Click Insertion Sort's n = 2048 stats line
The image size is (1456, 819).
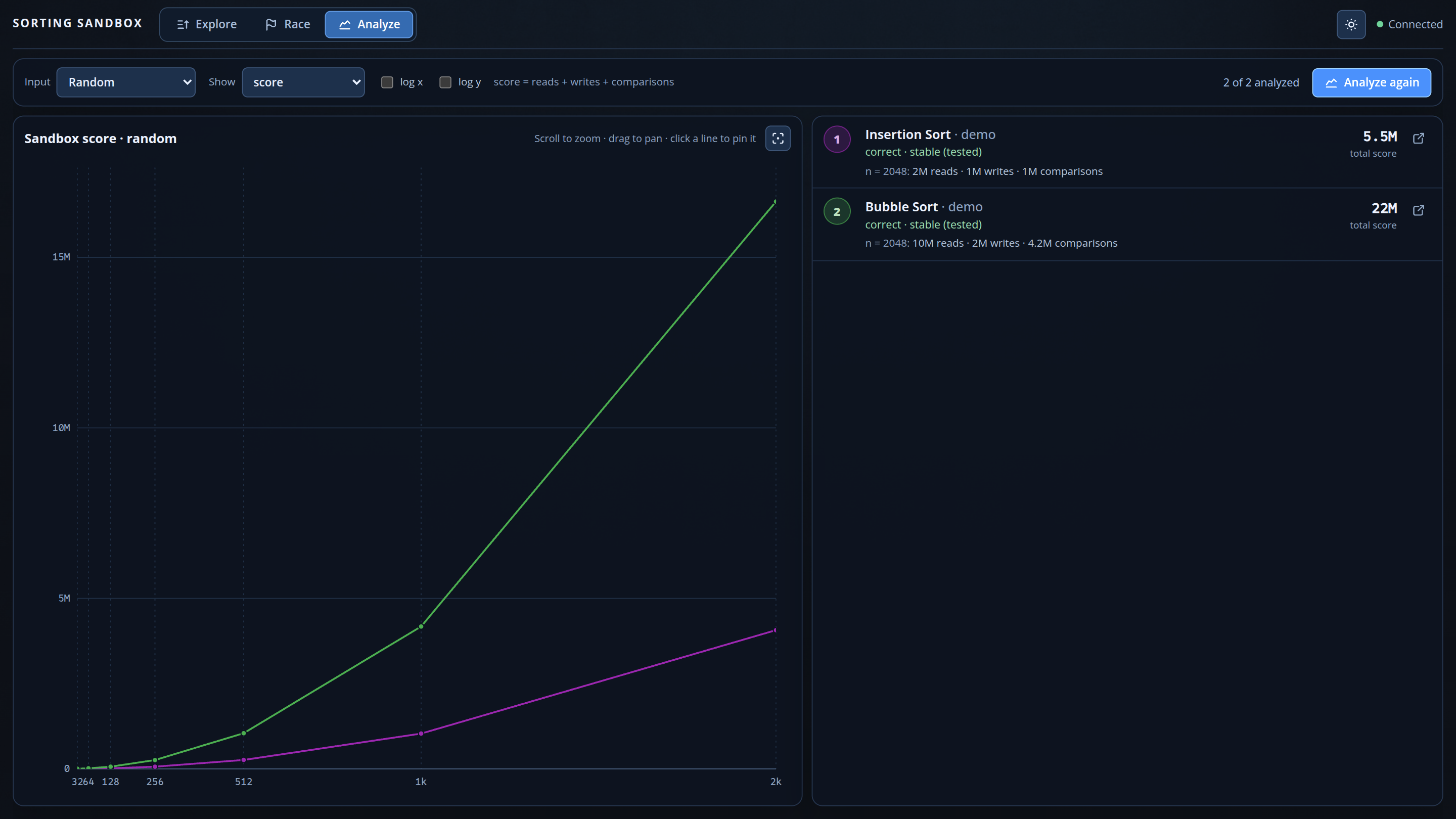(983, 171)
